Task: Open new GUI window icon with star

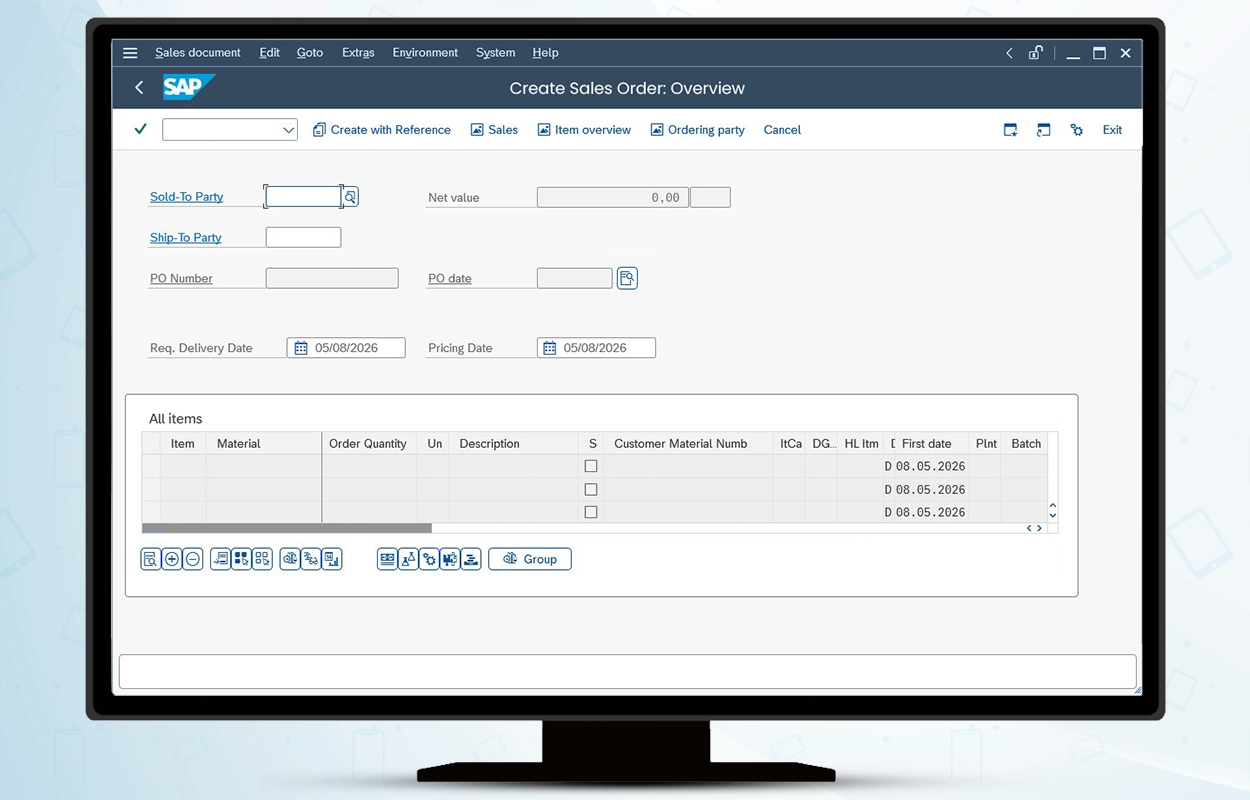Action: click(1010, 130)
